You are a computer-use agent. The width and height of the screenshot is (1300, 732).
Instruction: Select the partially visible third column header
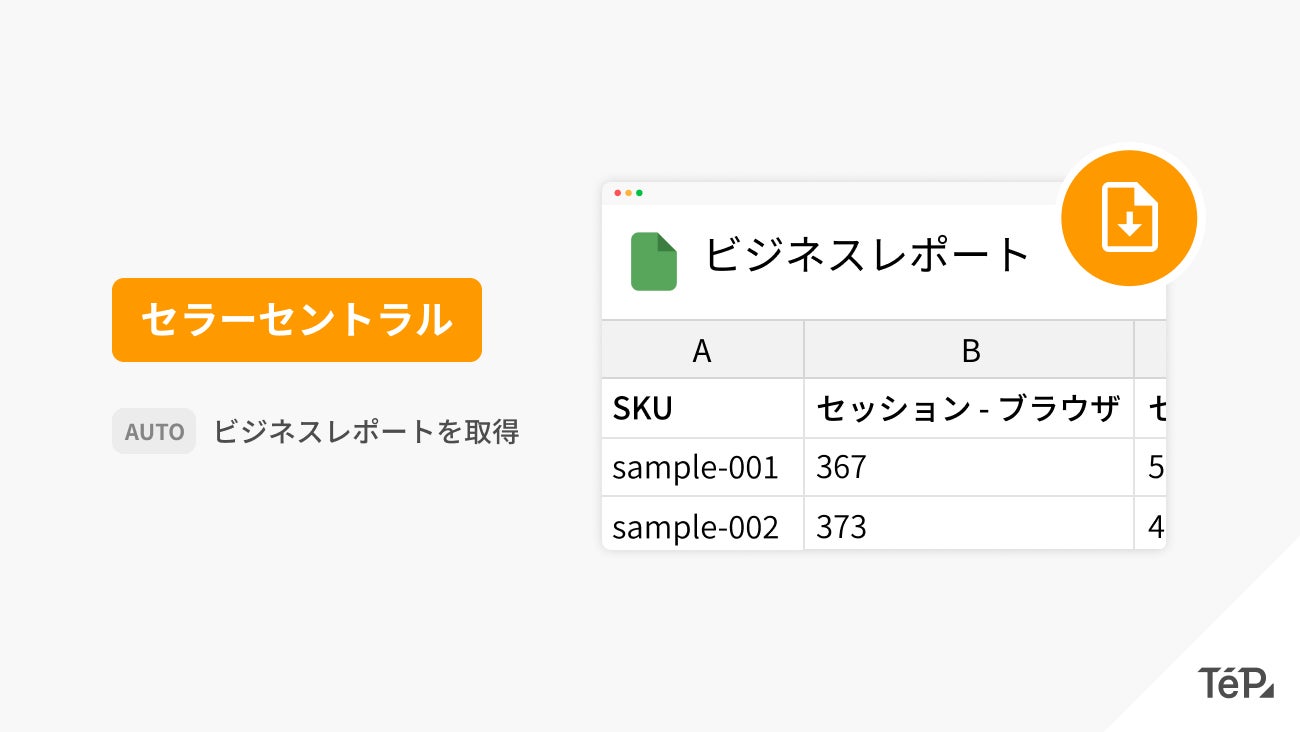(x=1150, y=350)
